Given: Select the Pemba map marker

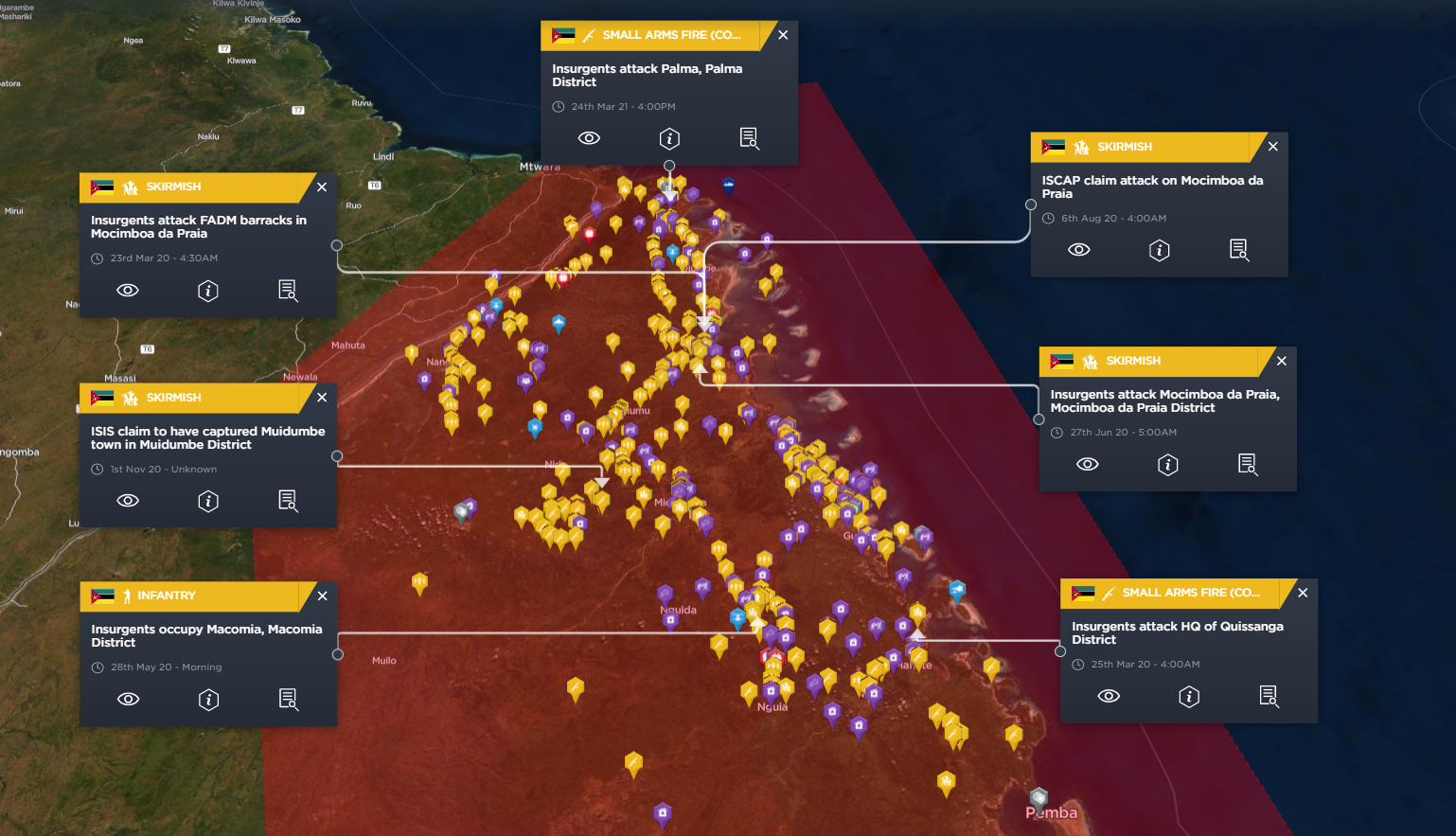Looking at the screenshot, I should point(1039,797).
